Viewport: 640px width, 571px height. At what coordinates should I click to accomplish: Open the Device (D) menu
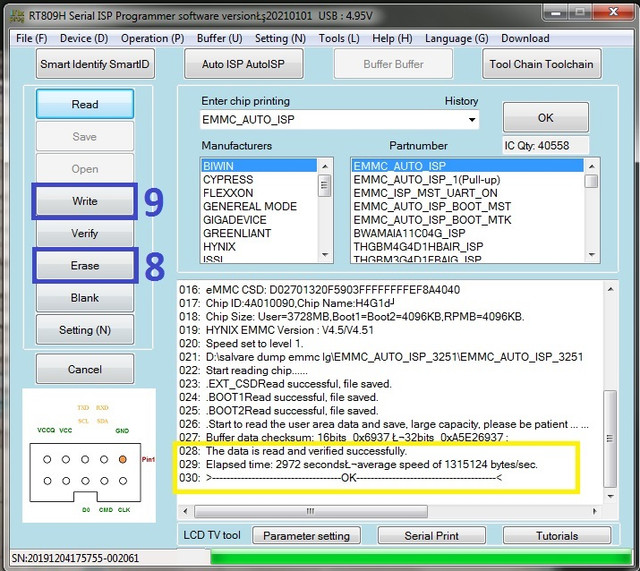[x=84, y=38]
